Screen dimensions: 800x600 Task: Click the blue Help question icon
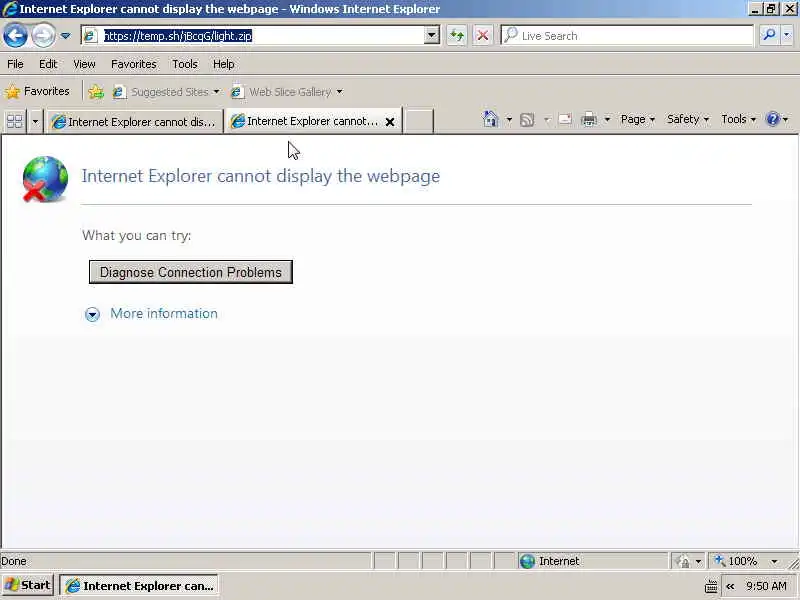click(773, 119)
